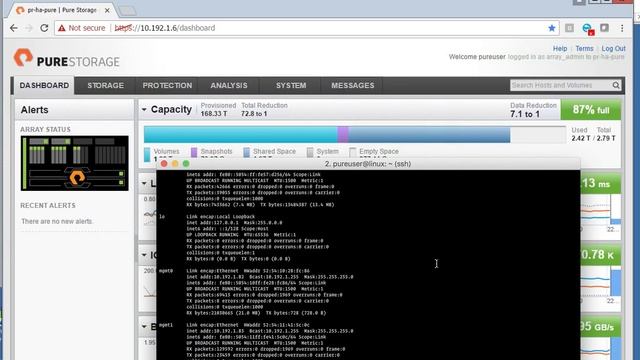Click the Shared Space legend swatch
640x360 pixels.
[x=247, y=152]
